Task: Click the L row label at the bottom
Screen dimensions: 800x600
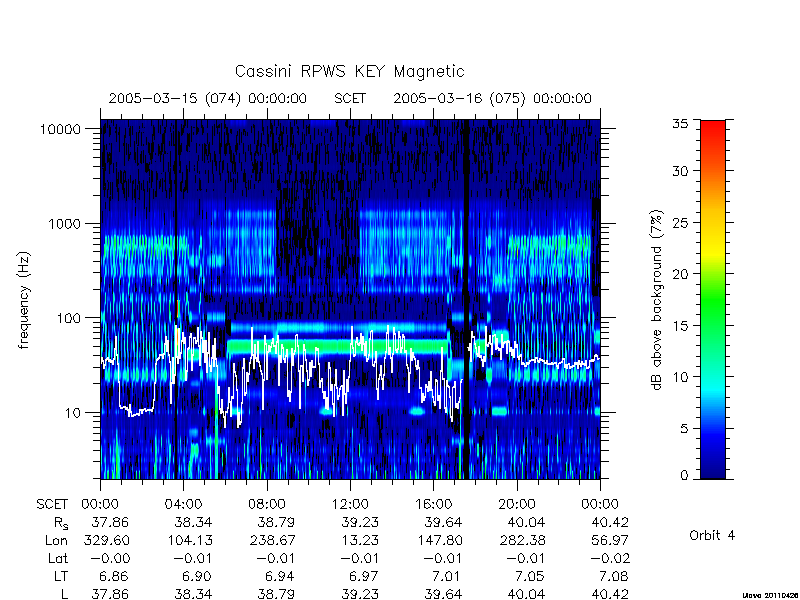Action: click(x=64, y=594)
